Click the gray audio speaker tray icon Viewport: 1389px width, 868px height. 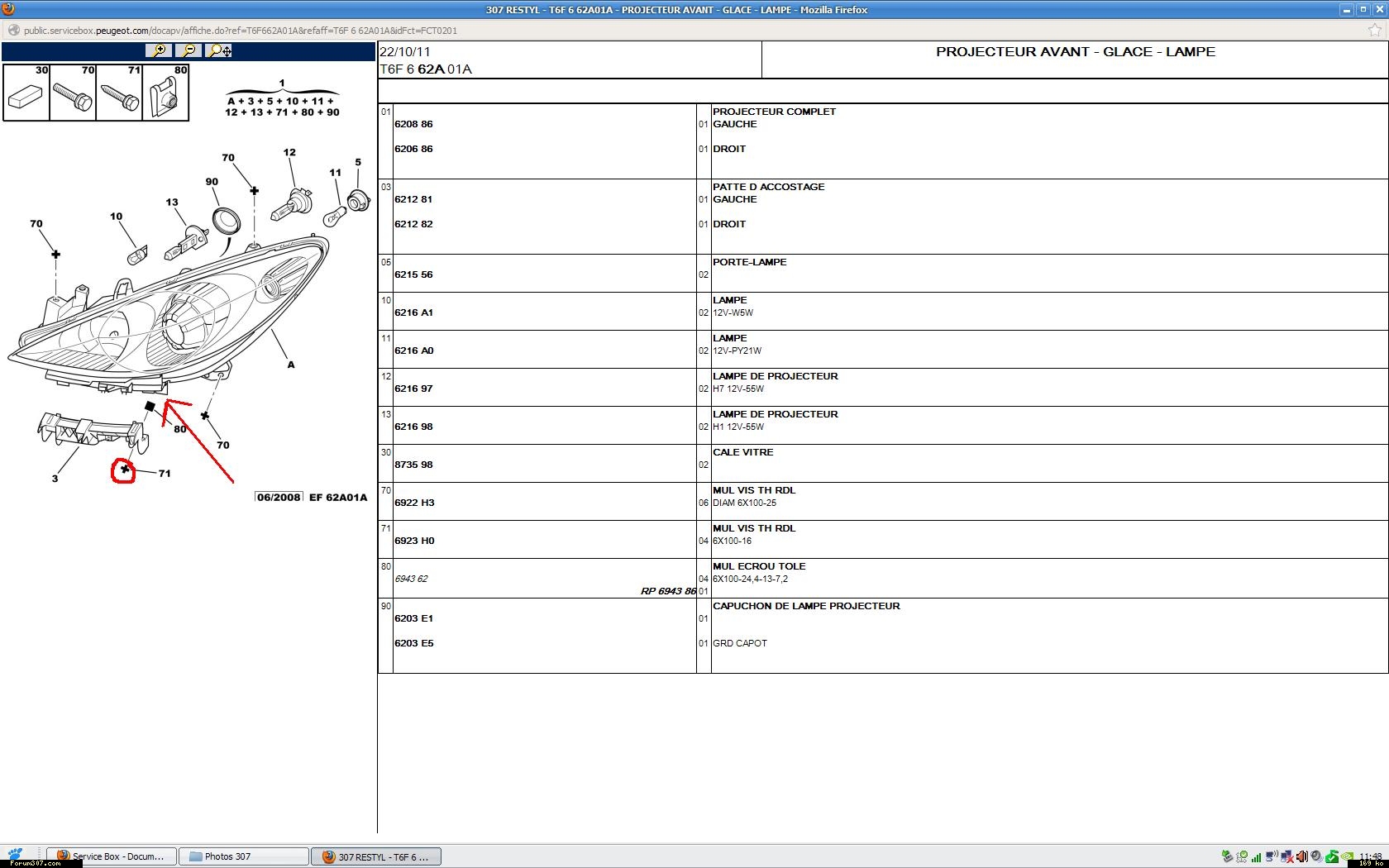pos(1316,856)
